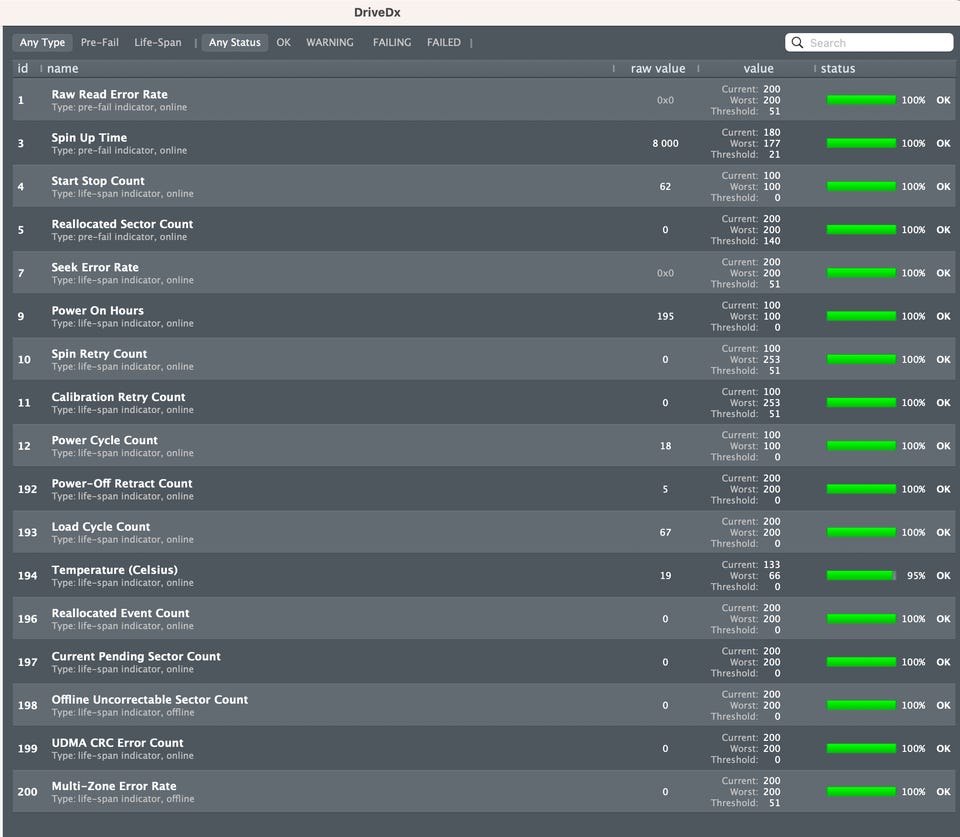Click the DriveDx window title
Viewport: 960px width, 837px height.
(377, 12)
